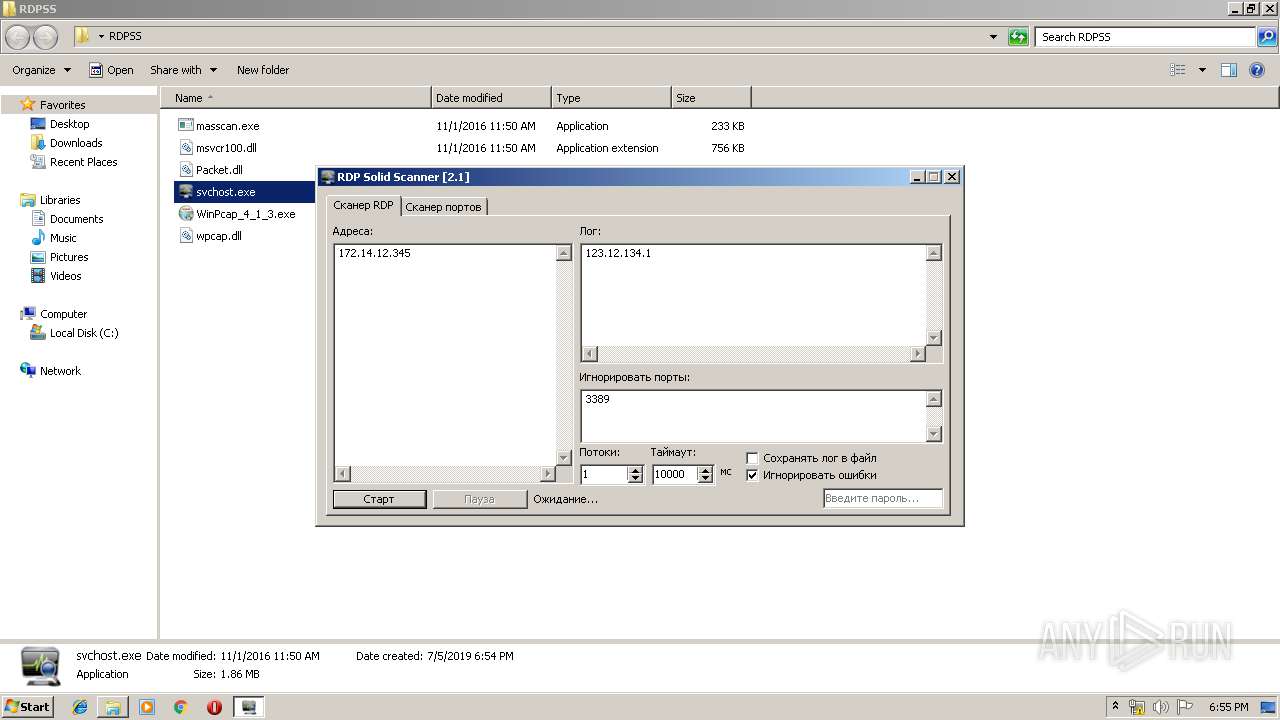1280x720 pixels.
Task: Select the msvcr100.dll file icon
Action: point(186,148)
